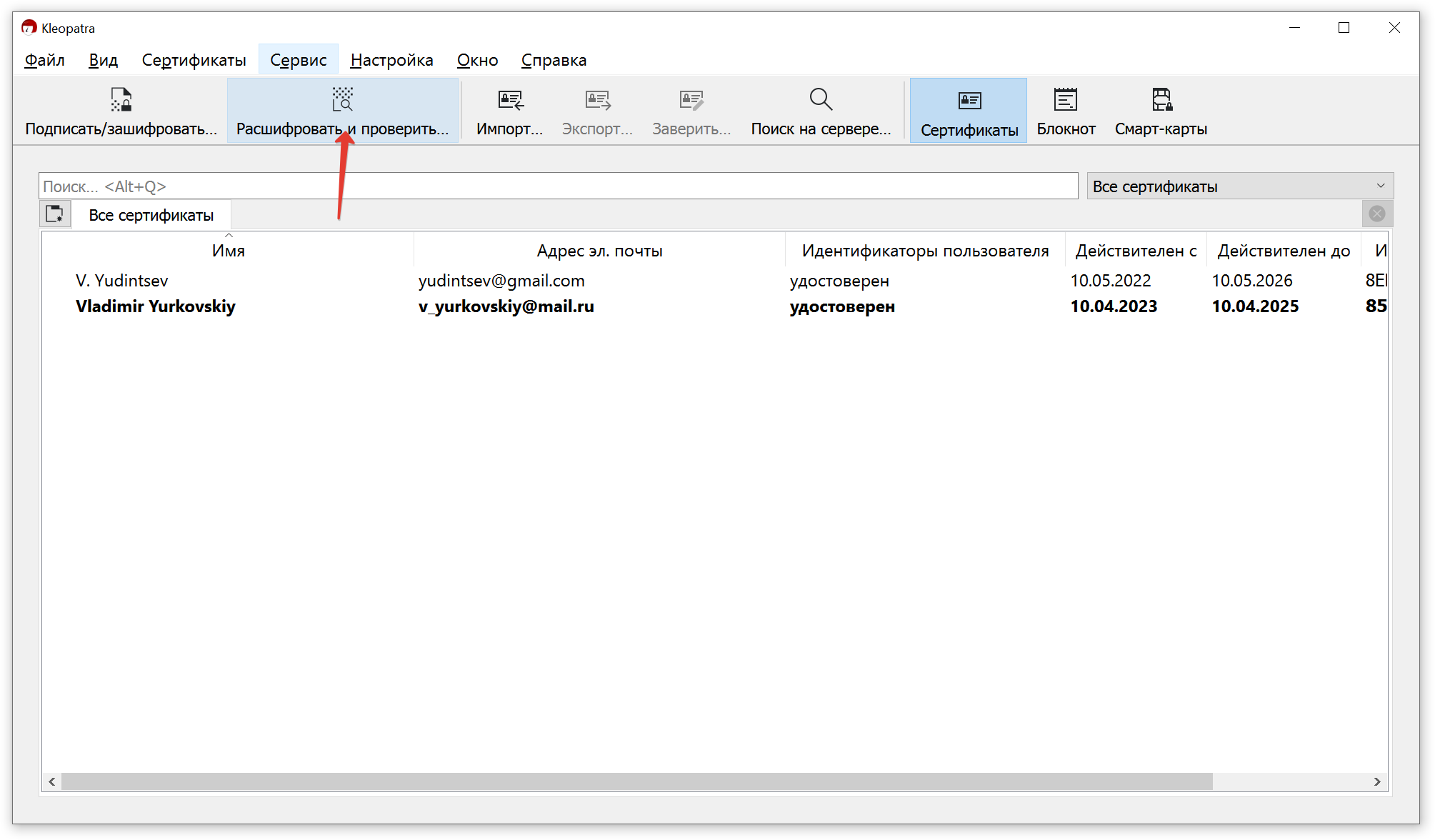The image size is (1435, 840).
Task: Sort by Действителен с column
Action: coord(1136,251)
